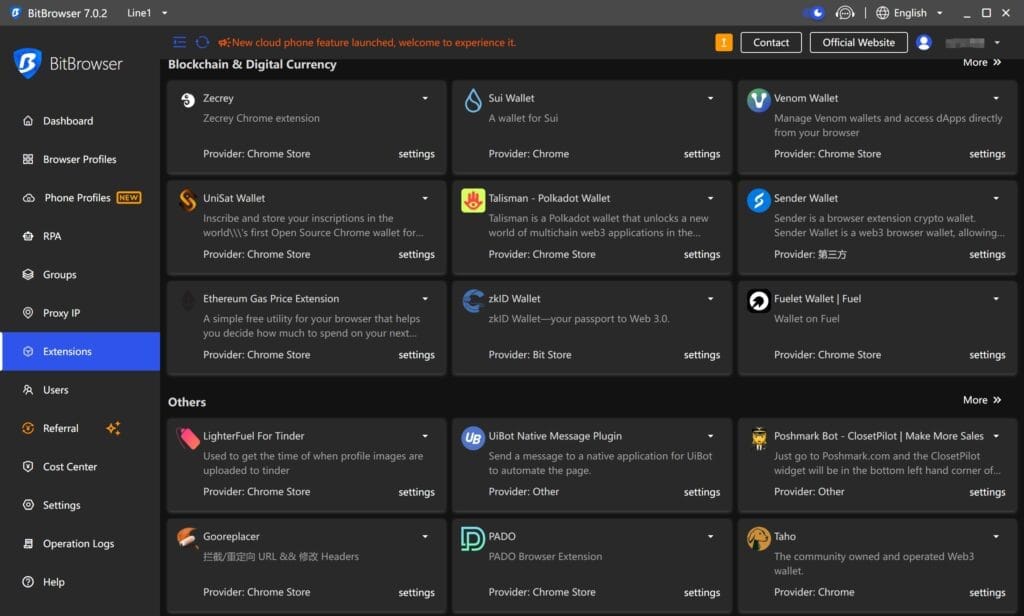Open Settings in sidebar
The width and height of the screenshot is (1024, 616).
80,505
